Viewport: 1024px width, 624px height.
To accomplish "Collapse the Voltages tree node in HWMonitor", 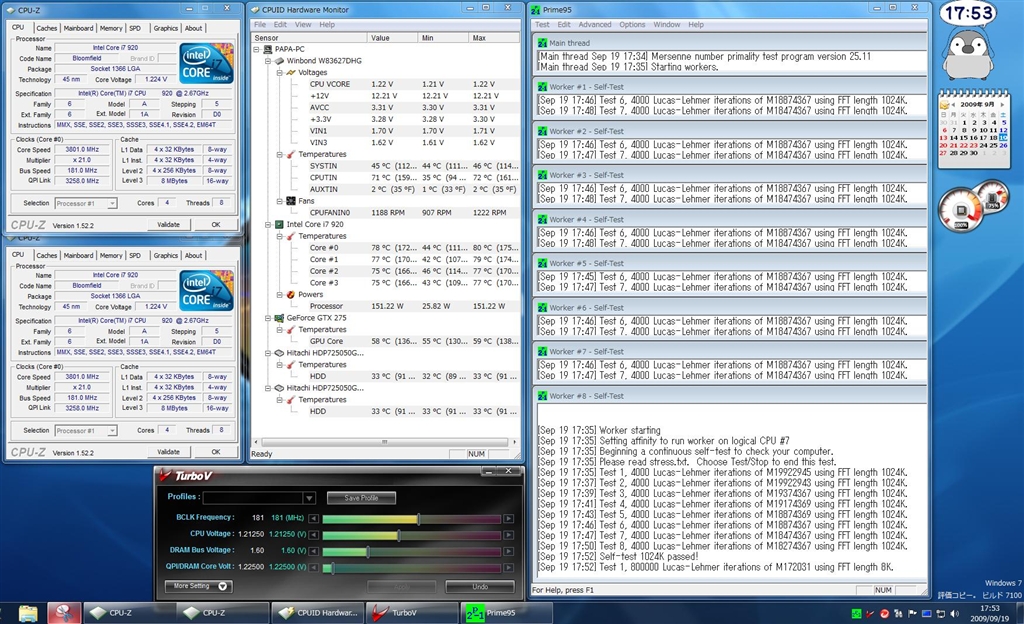I will 278,73.
